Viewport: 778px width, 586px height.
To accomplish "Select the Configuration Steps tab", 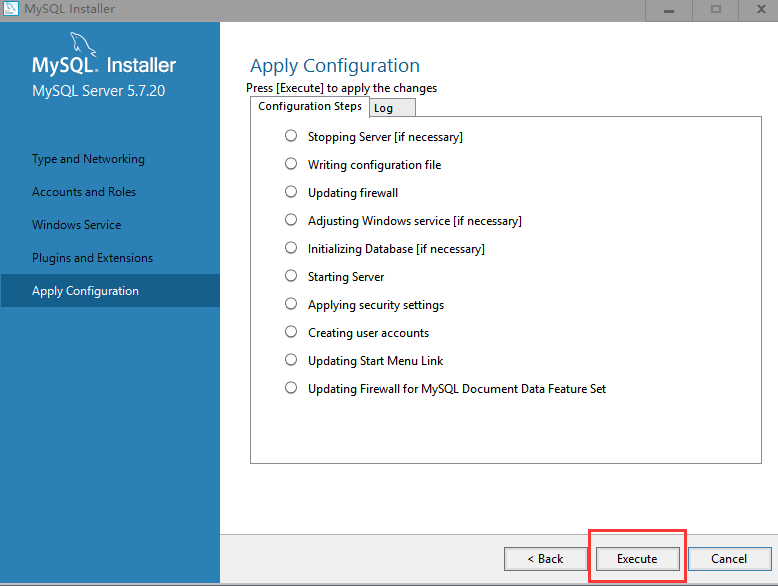I will click(310, 106).
